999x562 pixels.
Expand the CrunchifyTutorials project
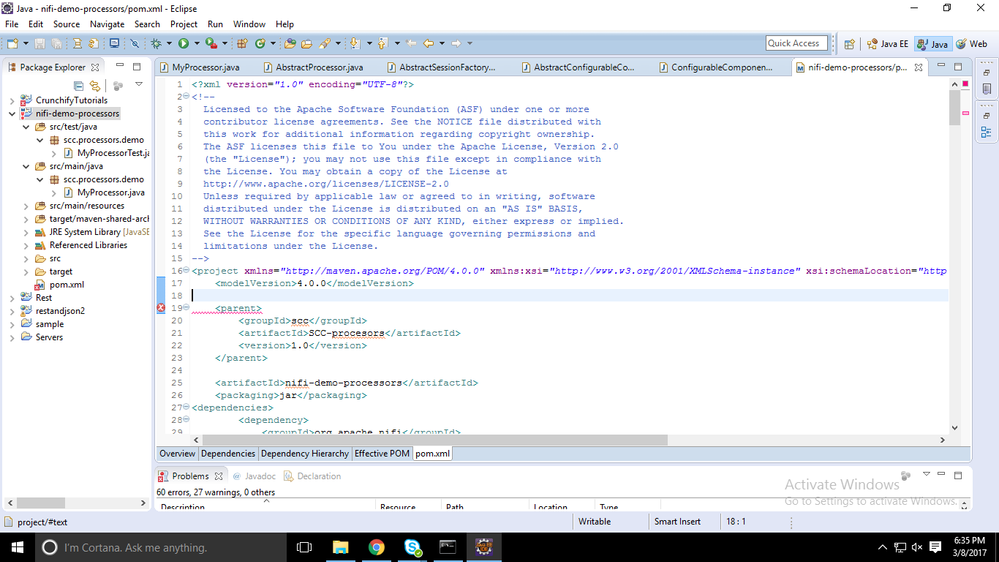coord(12,101)
